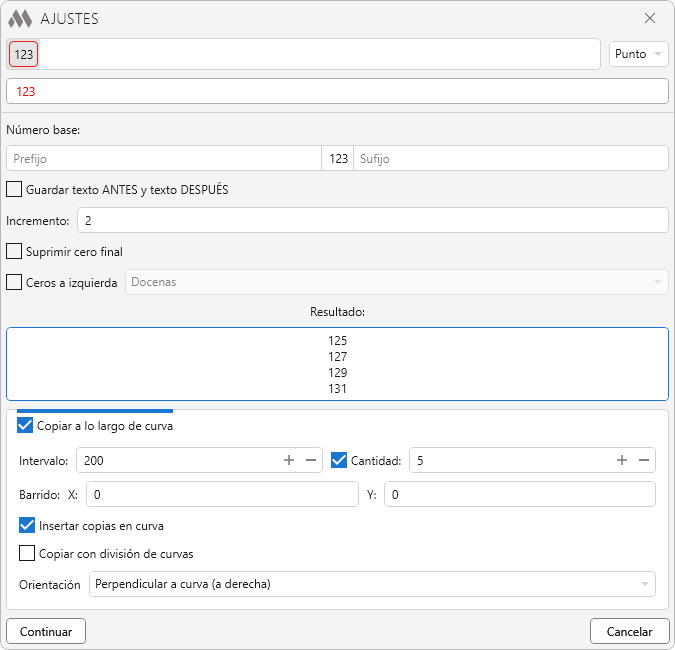Click the minus icon for Intervalo

click(311, 461)
